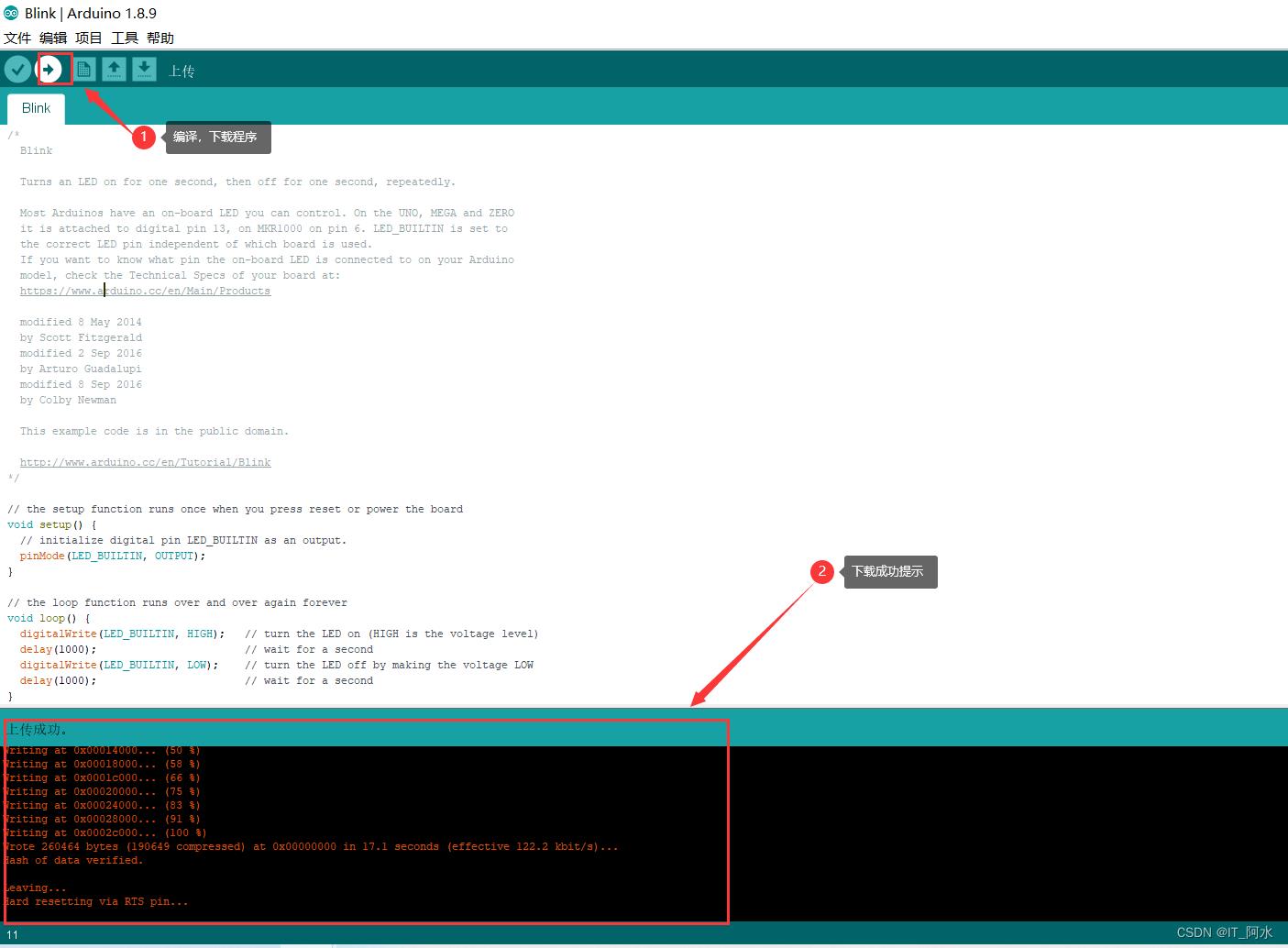The width and height of the screenshot is (1288, 948).
Task: Select the Blink sketch tab
Action: click(x=36, y=108)
